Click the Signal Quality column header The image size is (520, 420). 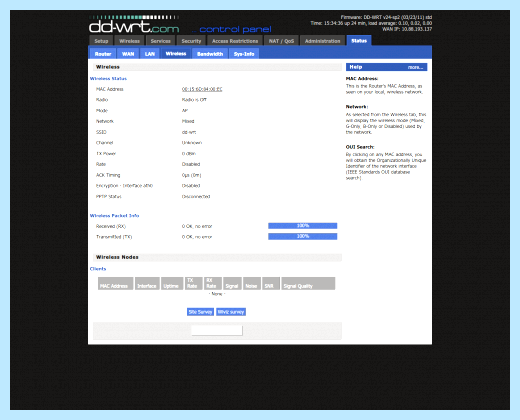pos(308,283)
